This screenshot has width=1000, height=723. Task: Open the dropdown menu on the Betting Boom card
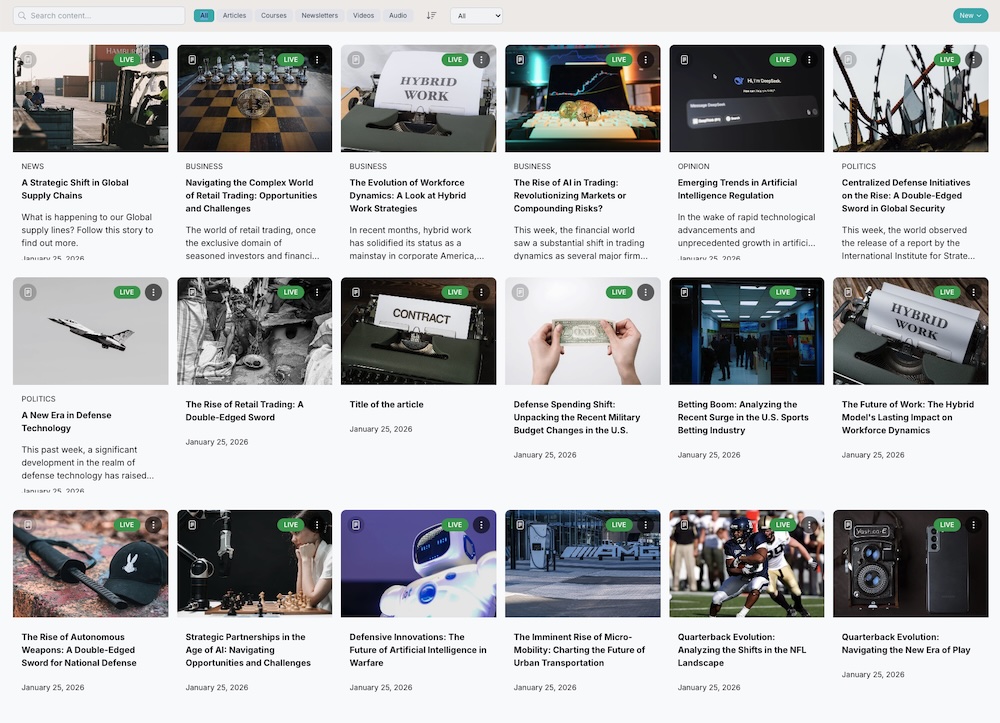[809, 292]
